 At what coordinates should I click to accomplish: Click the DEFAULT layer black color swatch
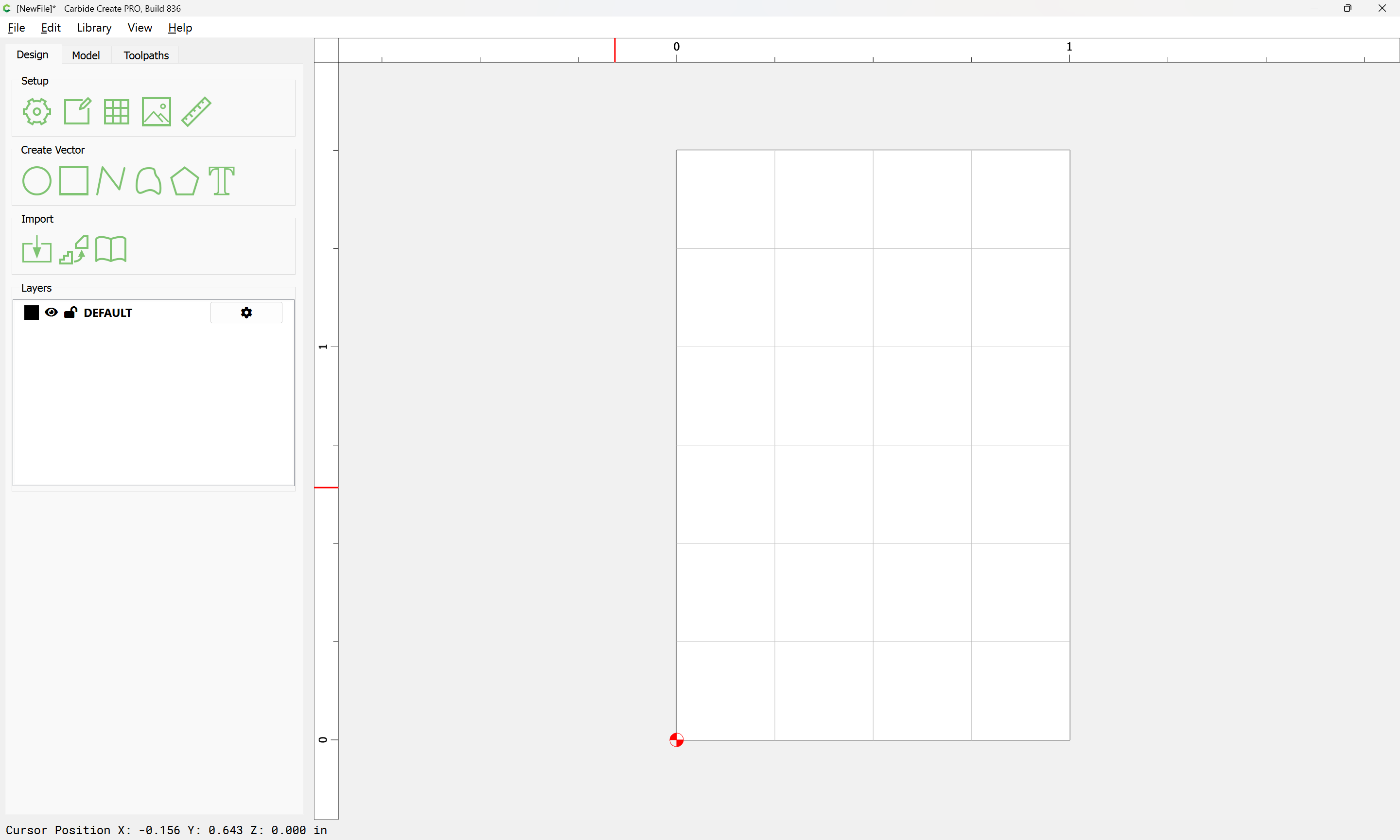[32, 313]
